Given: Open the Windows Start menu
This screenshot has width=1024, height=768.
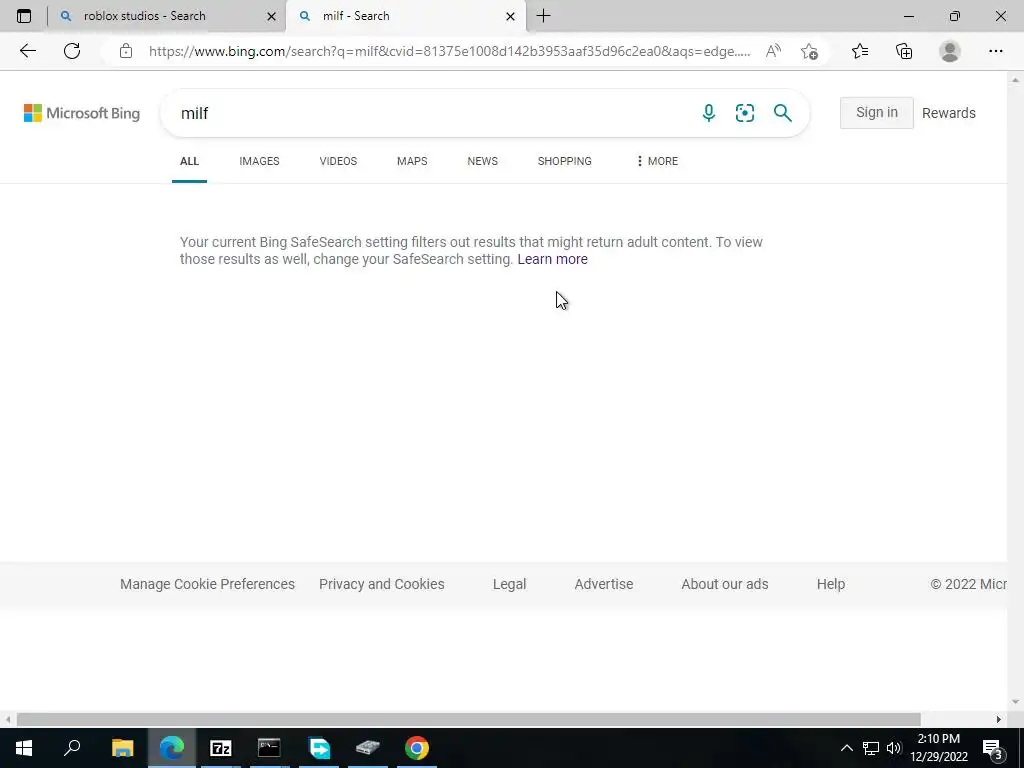Looking at the screenshot, I should point(24,748).
